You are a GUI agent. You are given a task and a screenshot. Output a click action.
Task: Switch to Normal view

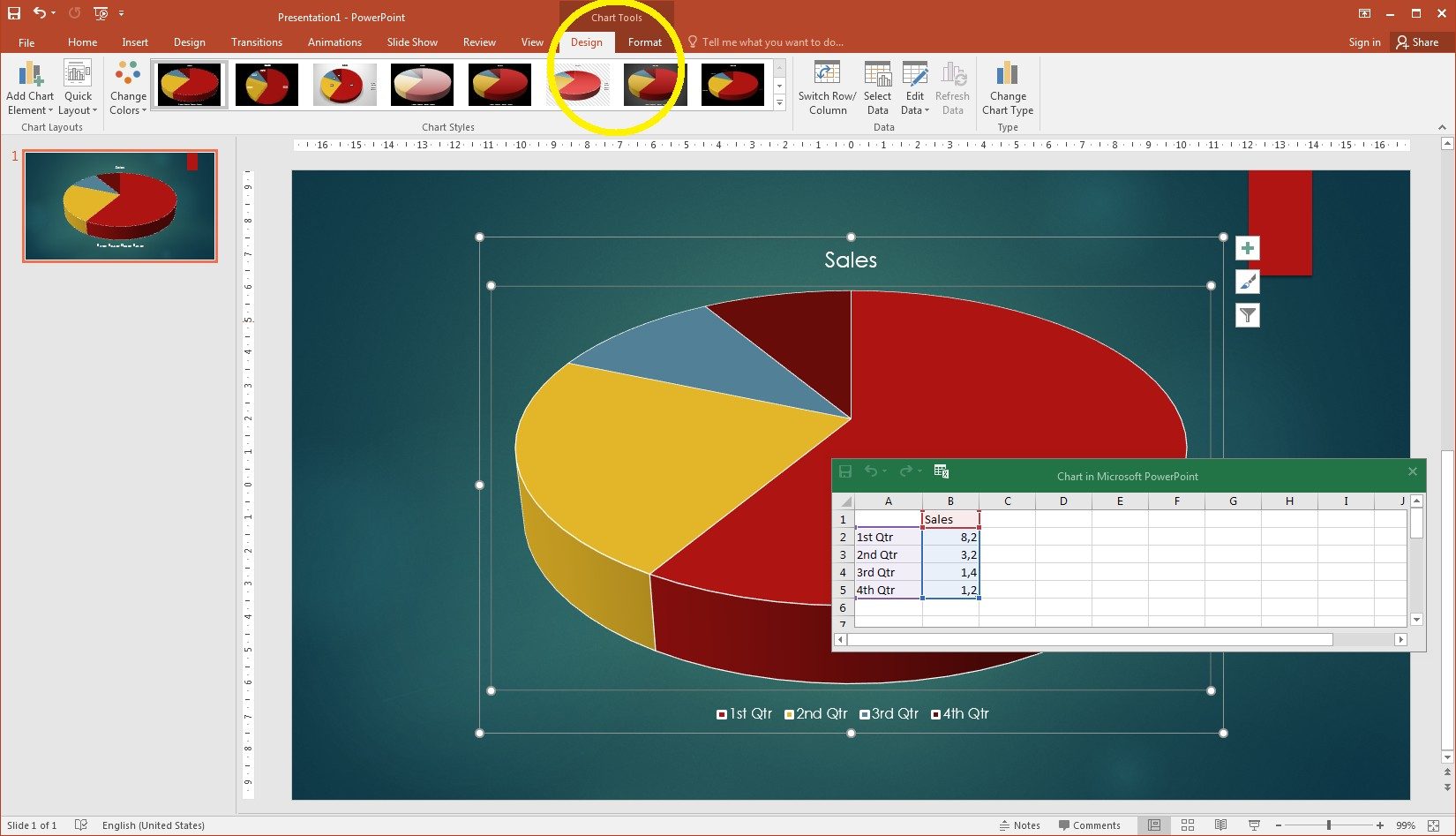coord(1153,825)
